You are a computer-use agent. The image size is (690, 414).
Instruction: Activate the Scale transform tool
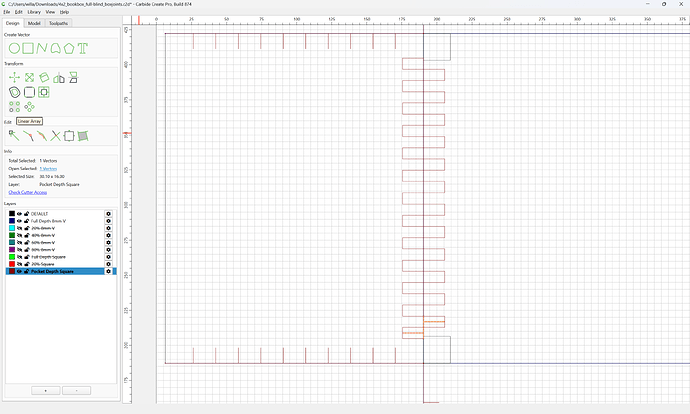click(x=29, y=78)
